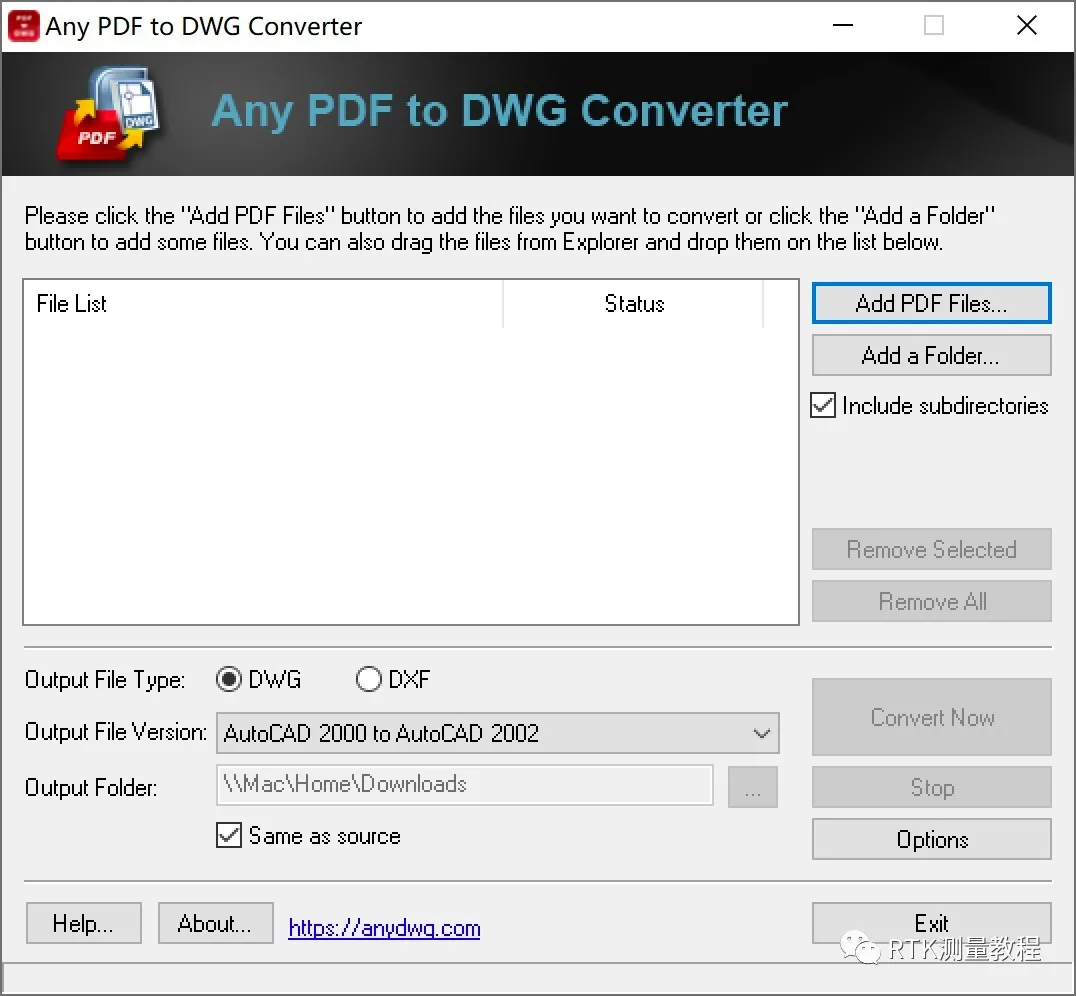This screenshot has height=996, width=1076.
Task: Click the File List column header
Action: [x=263, y=303]
